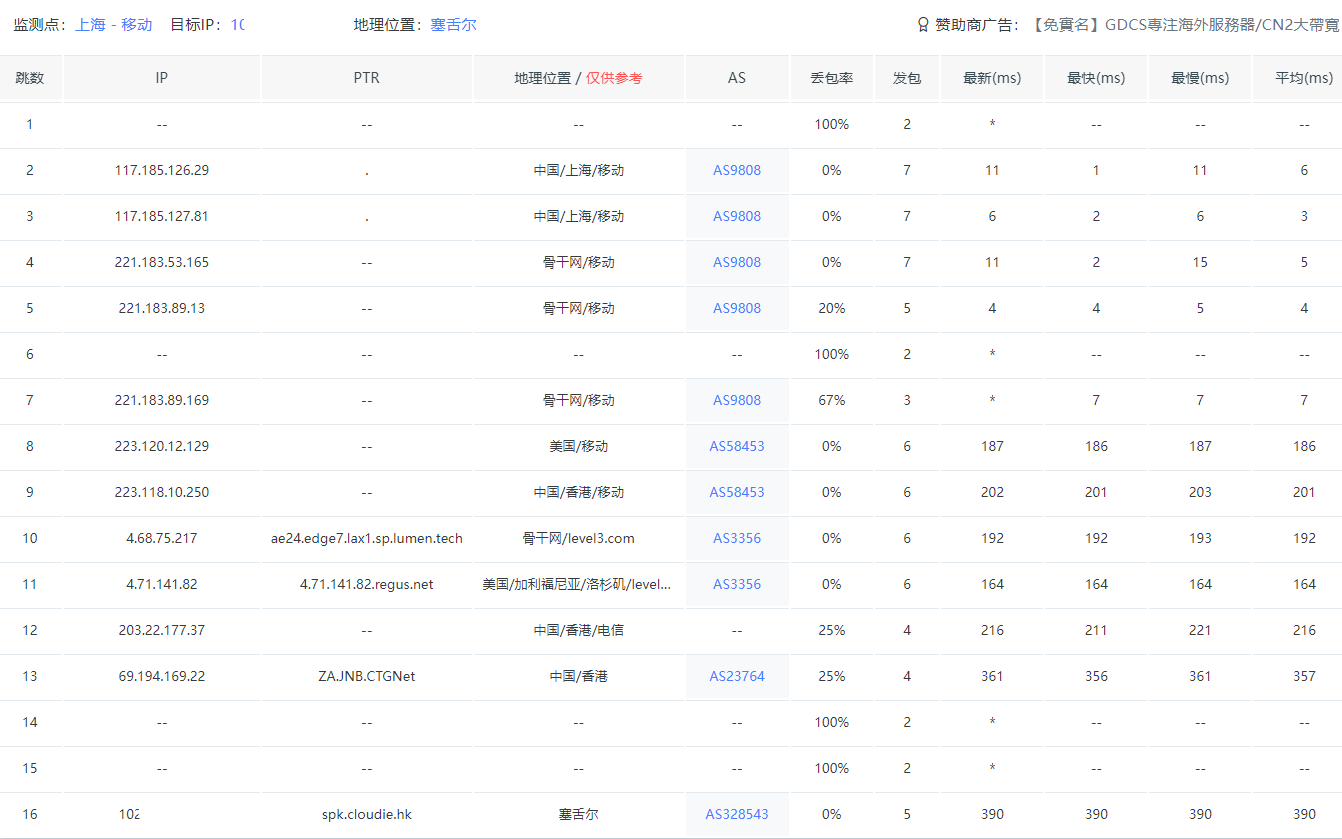The image size is (1342, 839).
Task: Click location 塞舌尔 in hop 16
Action: tap(578, 814)
